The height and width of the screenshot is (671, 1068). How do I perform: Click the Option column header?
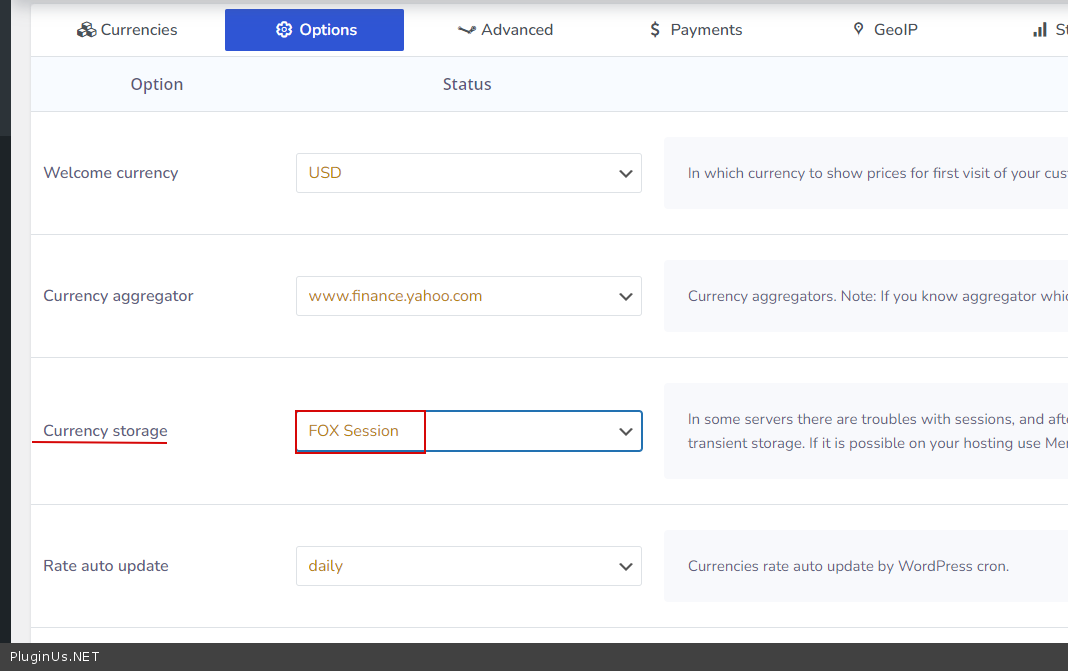tap(157, 84)
